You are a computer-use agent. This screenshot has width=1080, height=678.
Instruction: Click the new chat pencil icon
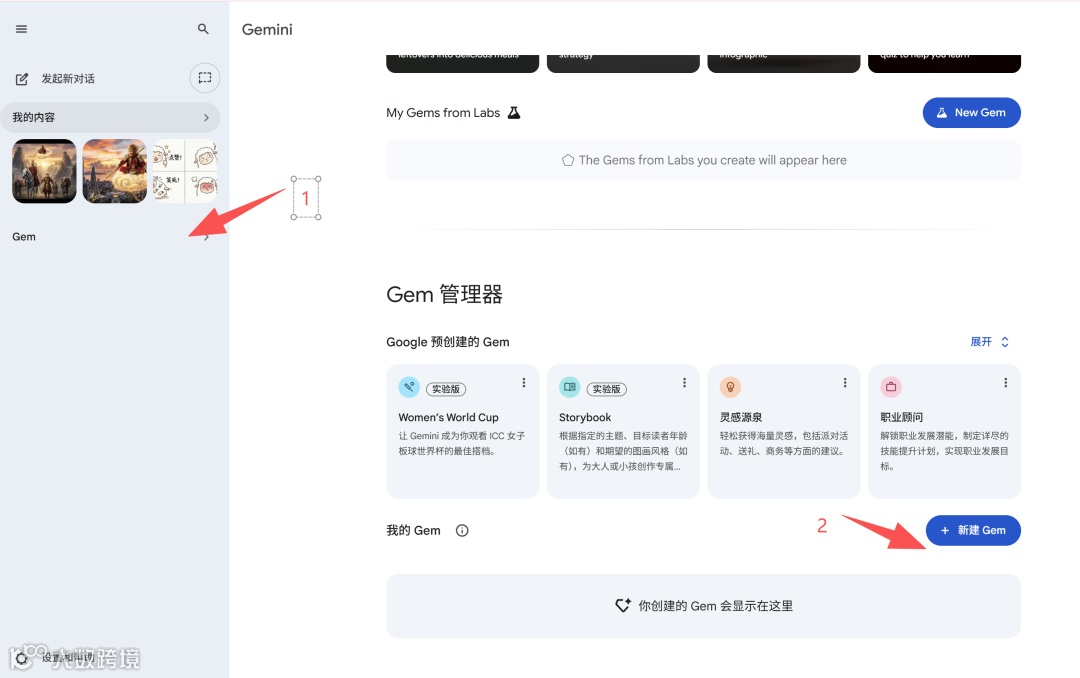pyautogui.click(x=22, y=79)
